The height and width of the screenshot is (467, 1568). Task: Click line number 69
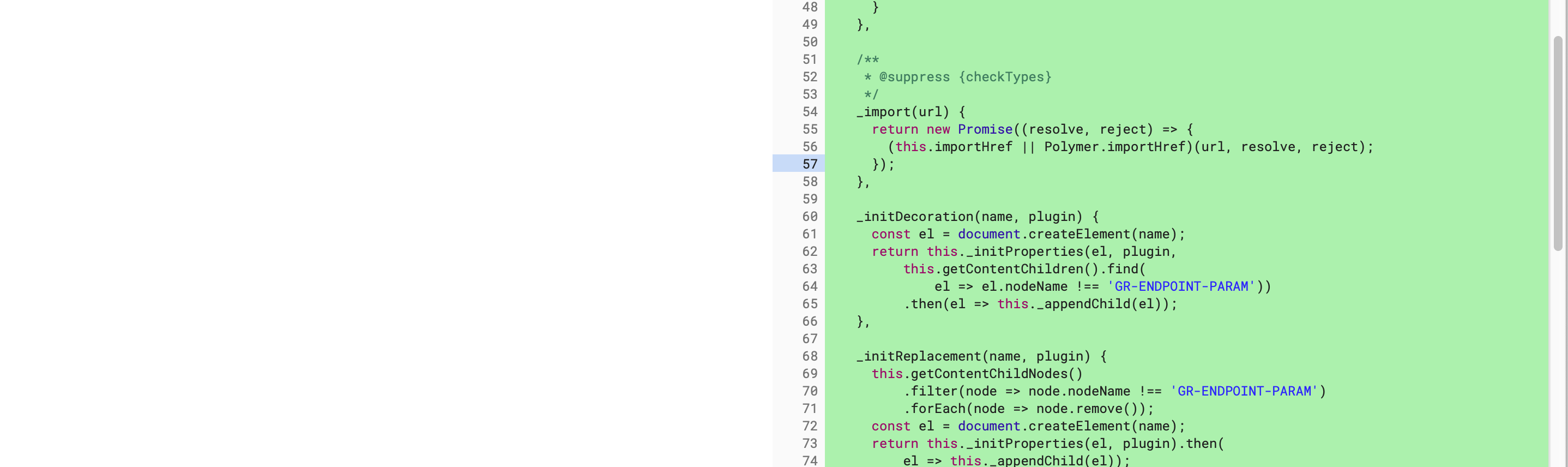[810, 374]
